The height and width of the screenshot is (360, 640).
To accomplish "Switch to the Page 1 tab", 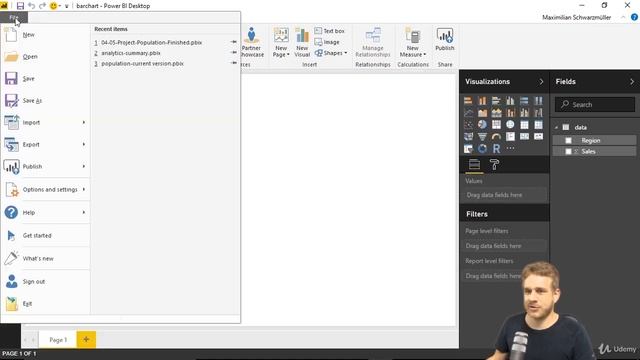I will [x=58, y=340].
